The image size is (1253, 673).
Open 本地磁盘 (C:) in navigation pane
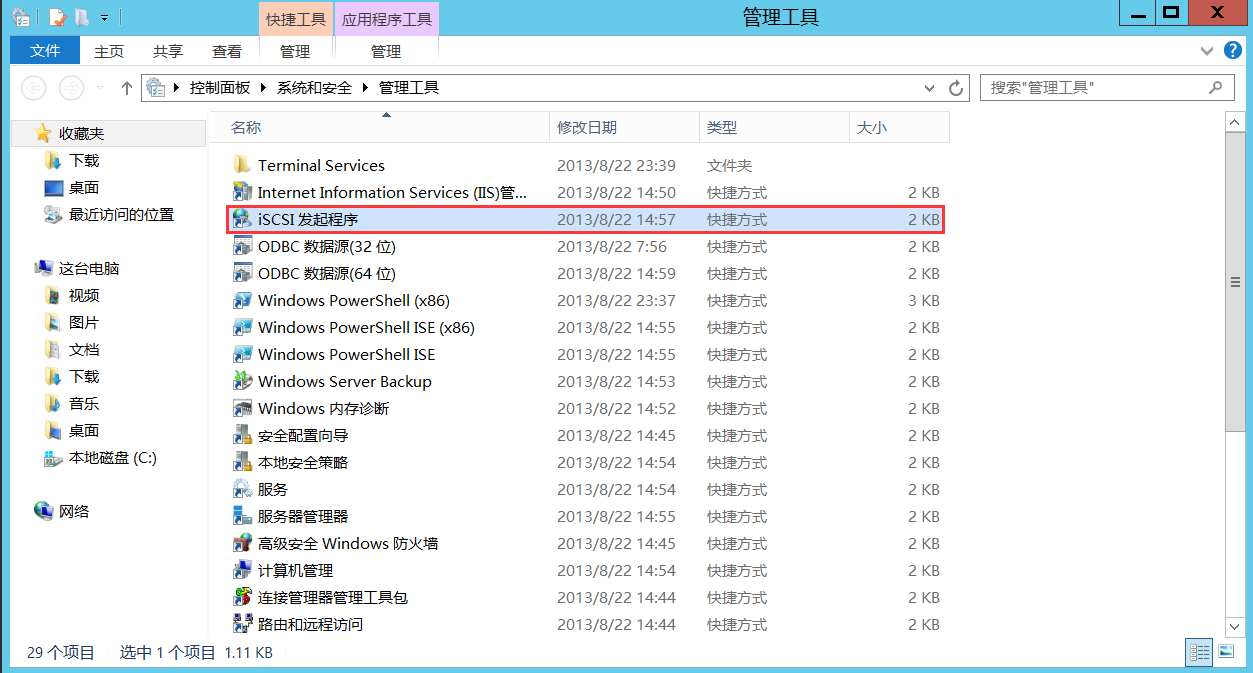pos(112,457)
